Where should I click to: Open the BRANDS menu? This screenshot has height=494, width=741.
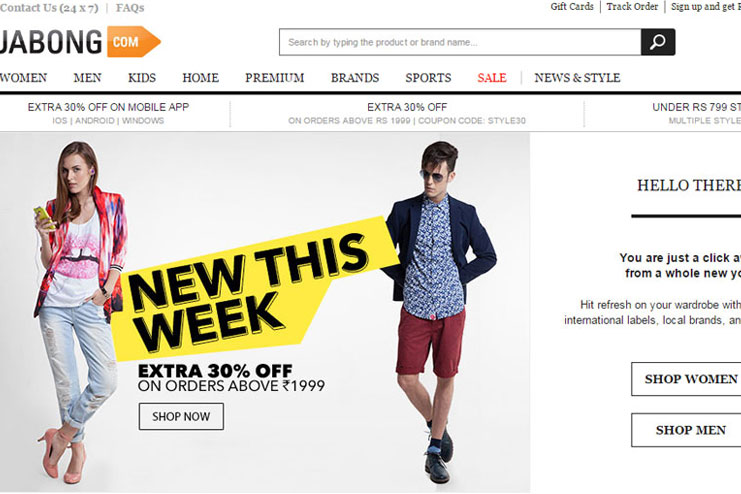tap(355, 78)
